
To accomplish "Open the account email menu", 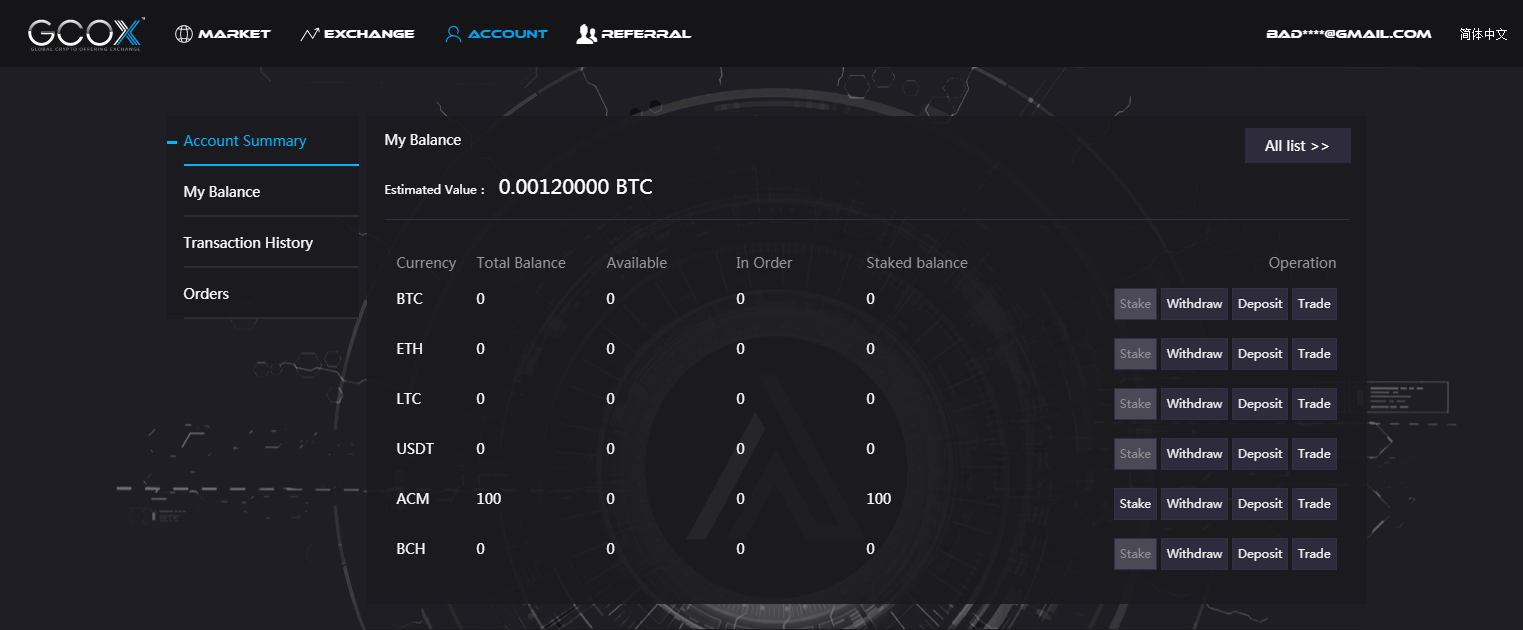I will click(x=1348, y=34).
